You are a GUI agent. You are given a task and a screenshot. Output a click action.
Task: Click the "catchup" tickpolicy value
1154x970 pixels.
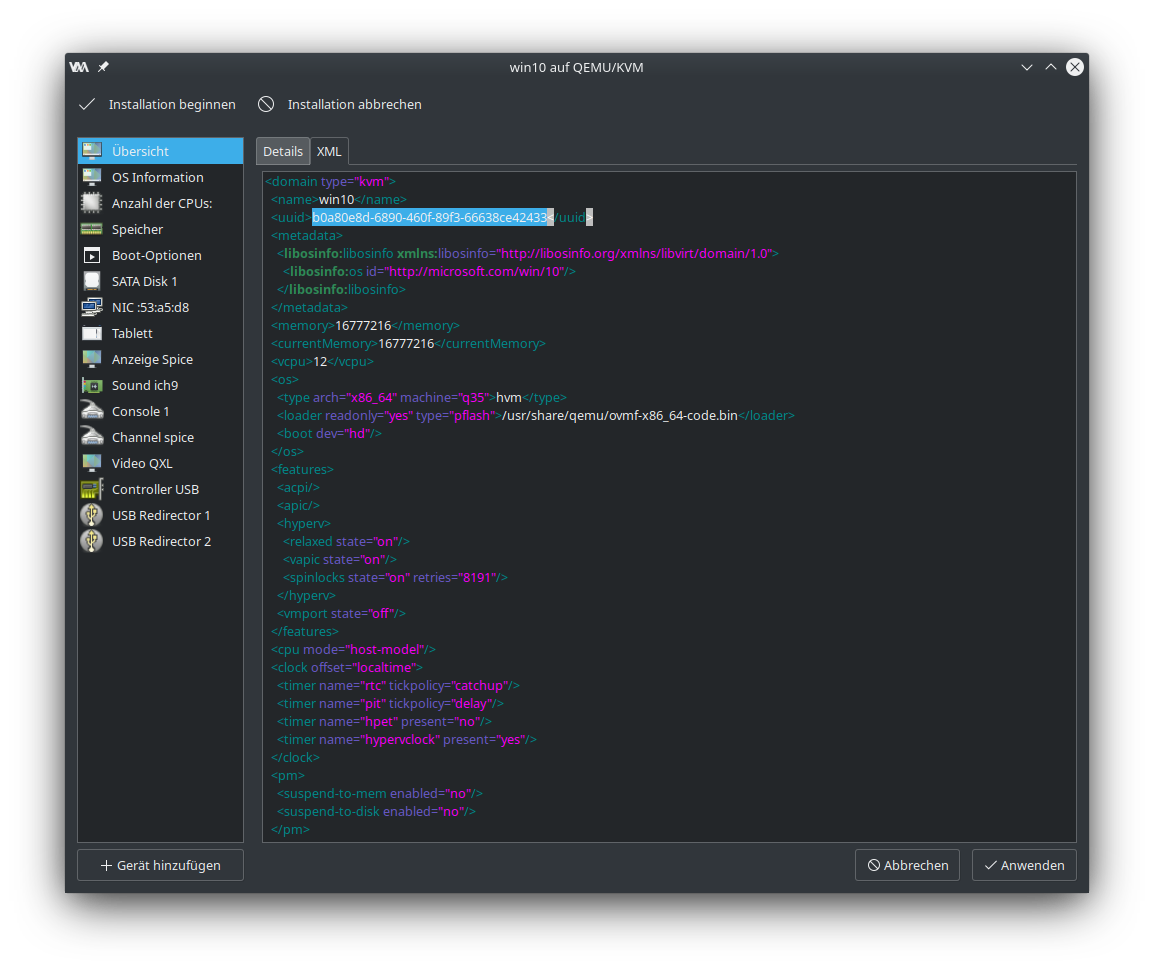coord(479,686)
